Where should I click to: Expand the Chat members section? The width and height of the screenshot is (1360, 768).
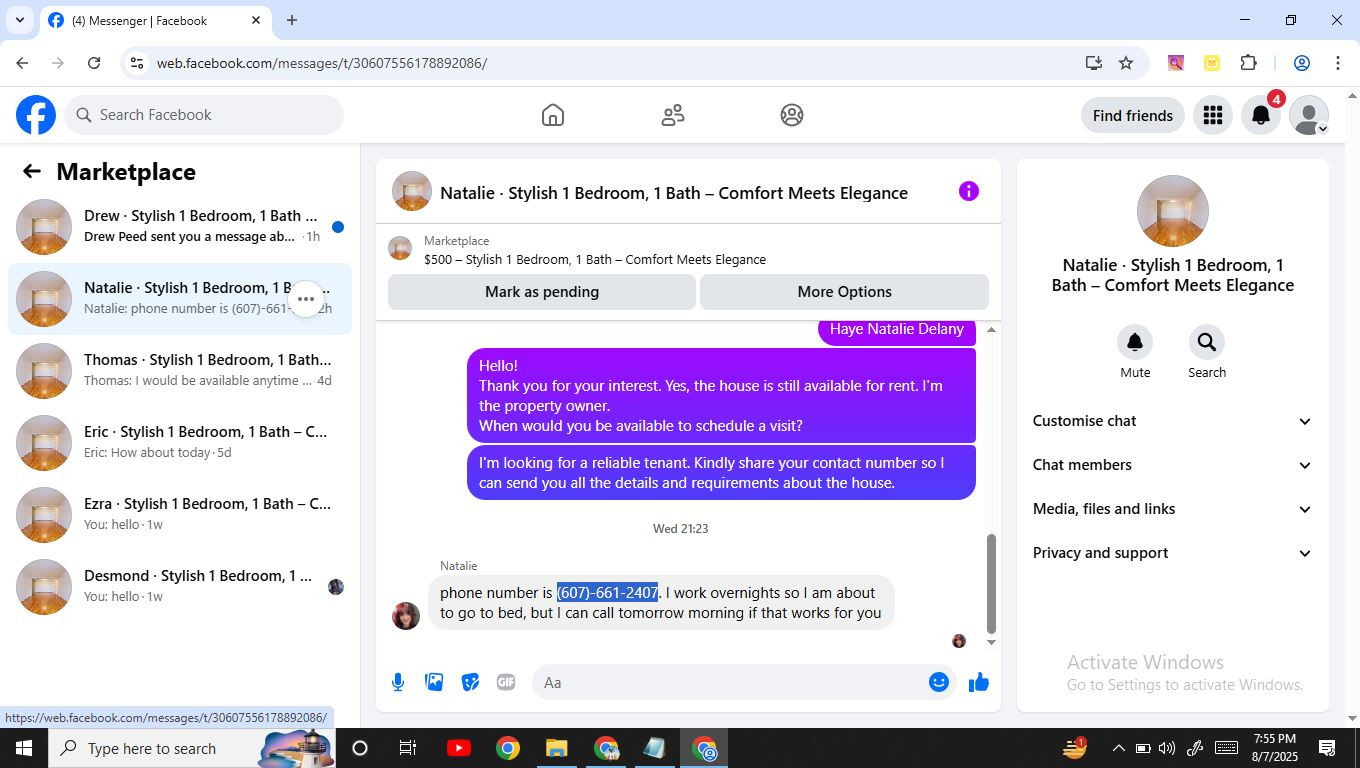1172,465
